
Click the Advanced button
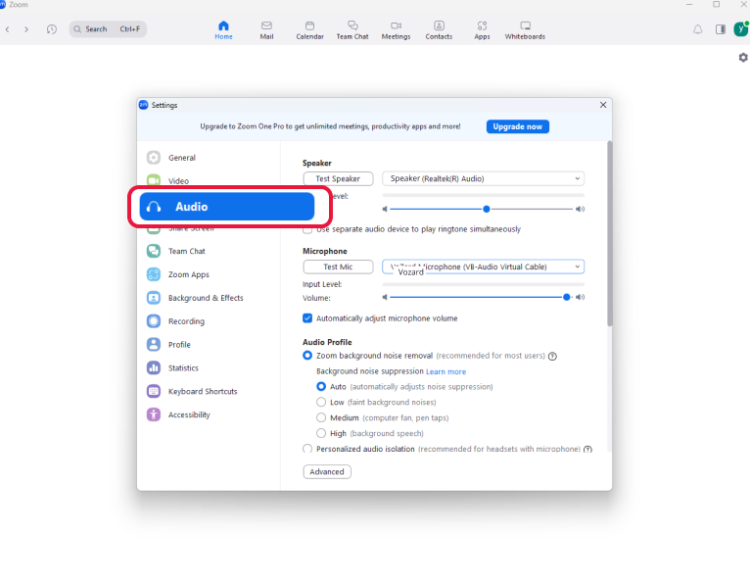coord(327,472)
